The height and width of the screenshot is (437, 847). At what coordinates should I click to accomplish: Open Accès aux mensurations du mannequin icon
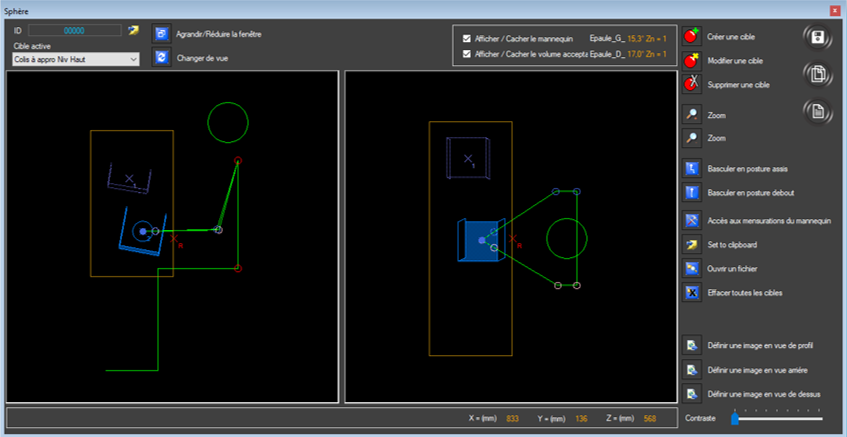click(692, 220)
